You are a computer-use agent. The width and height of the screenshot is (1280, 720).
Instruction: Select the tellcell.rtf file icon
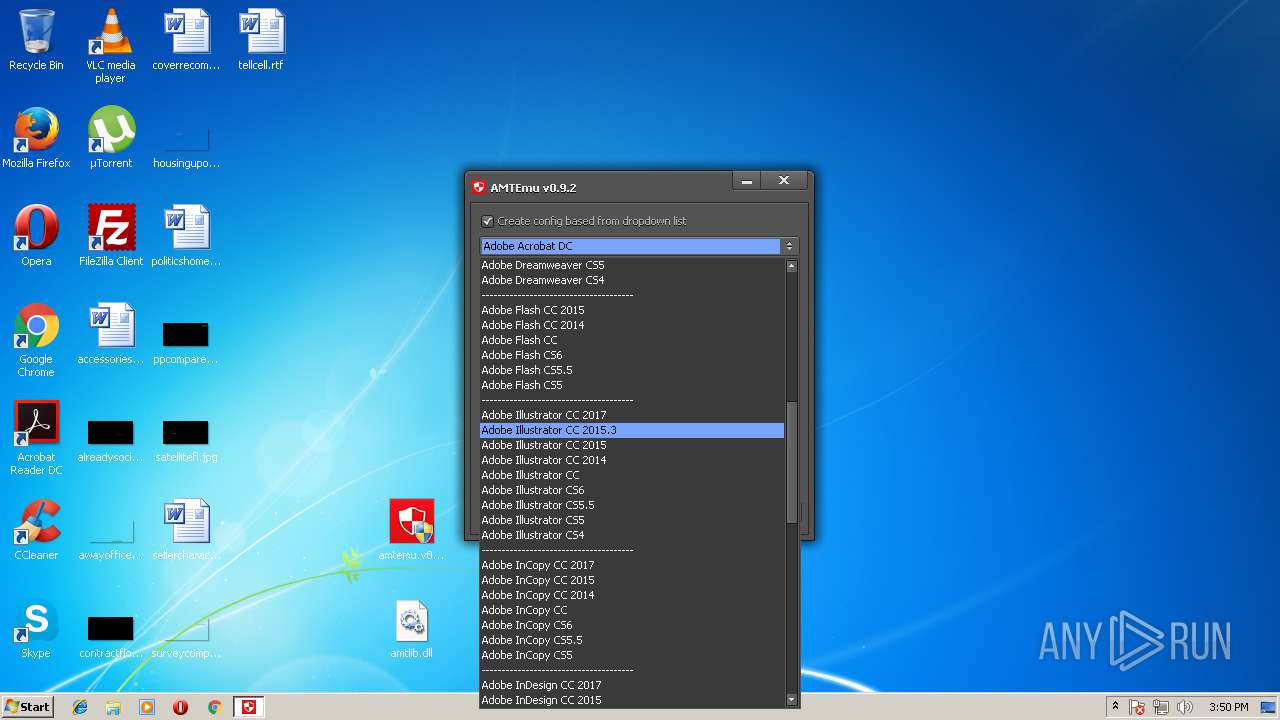coord(261,40)
